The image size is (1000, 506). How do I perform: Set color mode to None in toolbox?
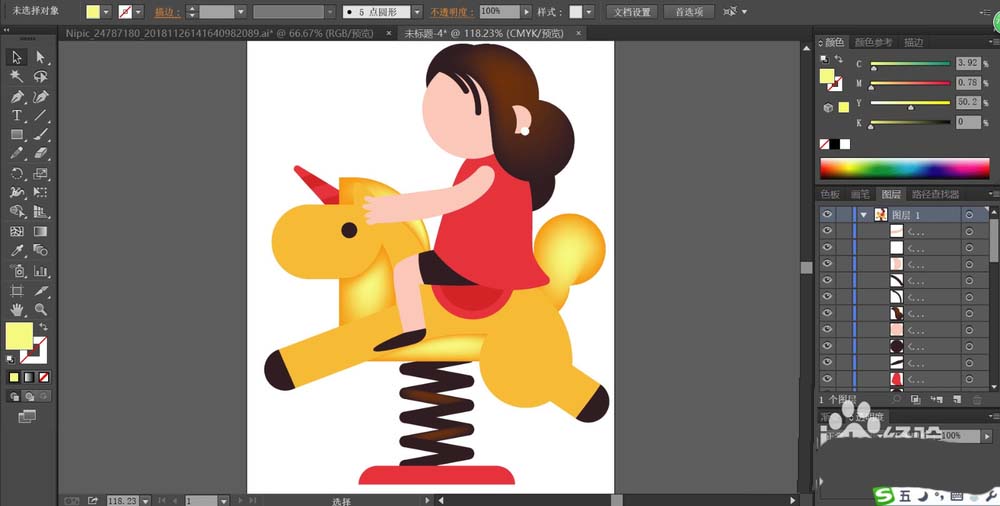click(x=44, y=377)
